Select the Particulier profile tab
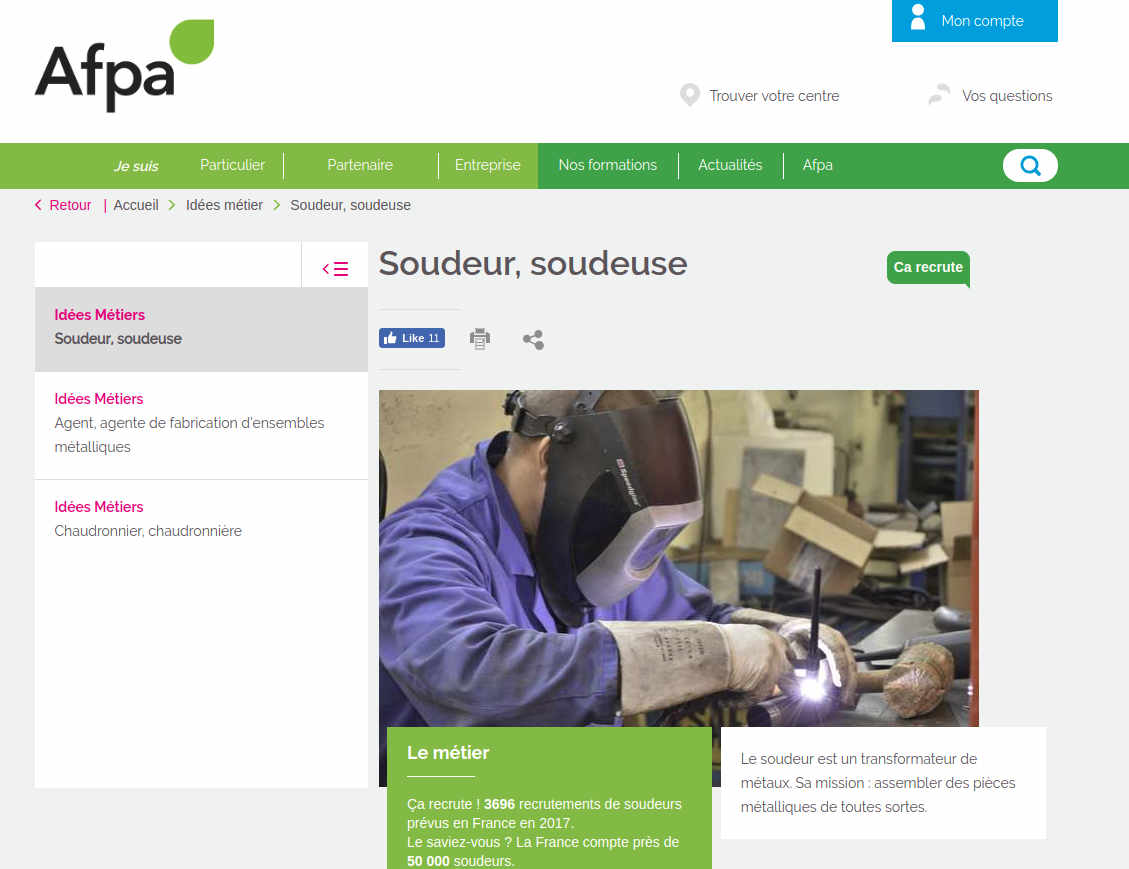The height and width of the screenshot is (869, 1129). (x=233, y=165)
